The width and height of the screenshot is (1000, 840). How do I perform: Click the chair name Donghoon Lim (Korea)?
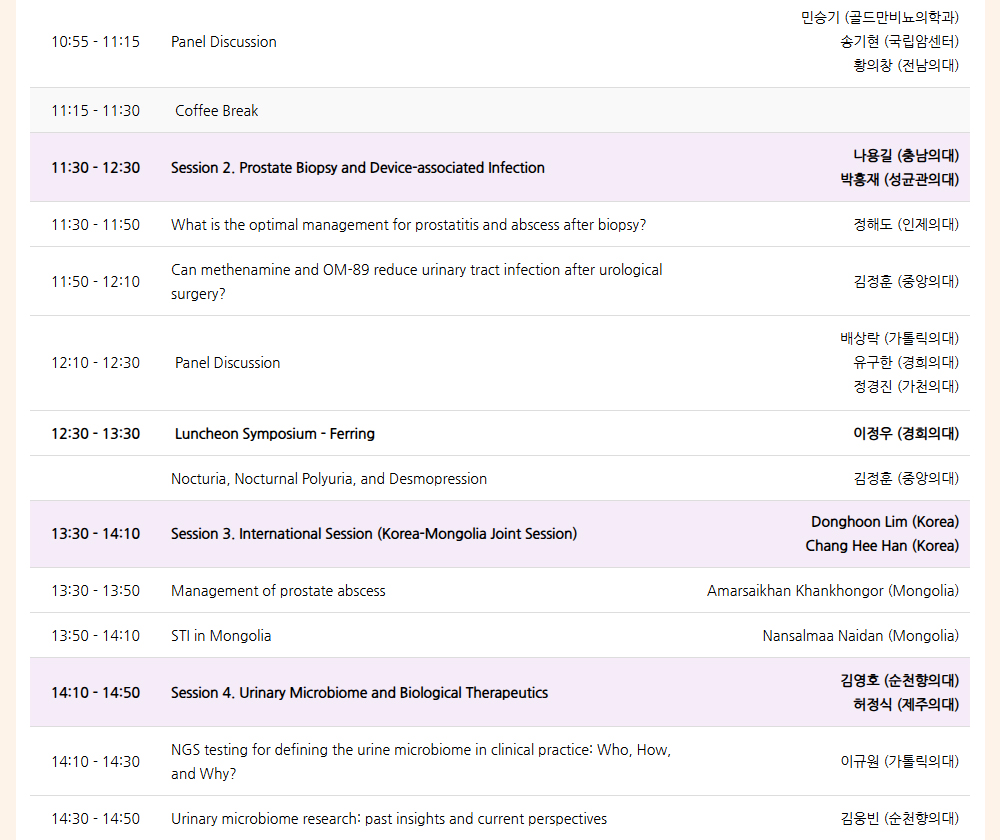coord(884,522)
